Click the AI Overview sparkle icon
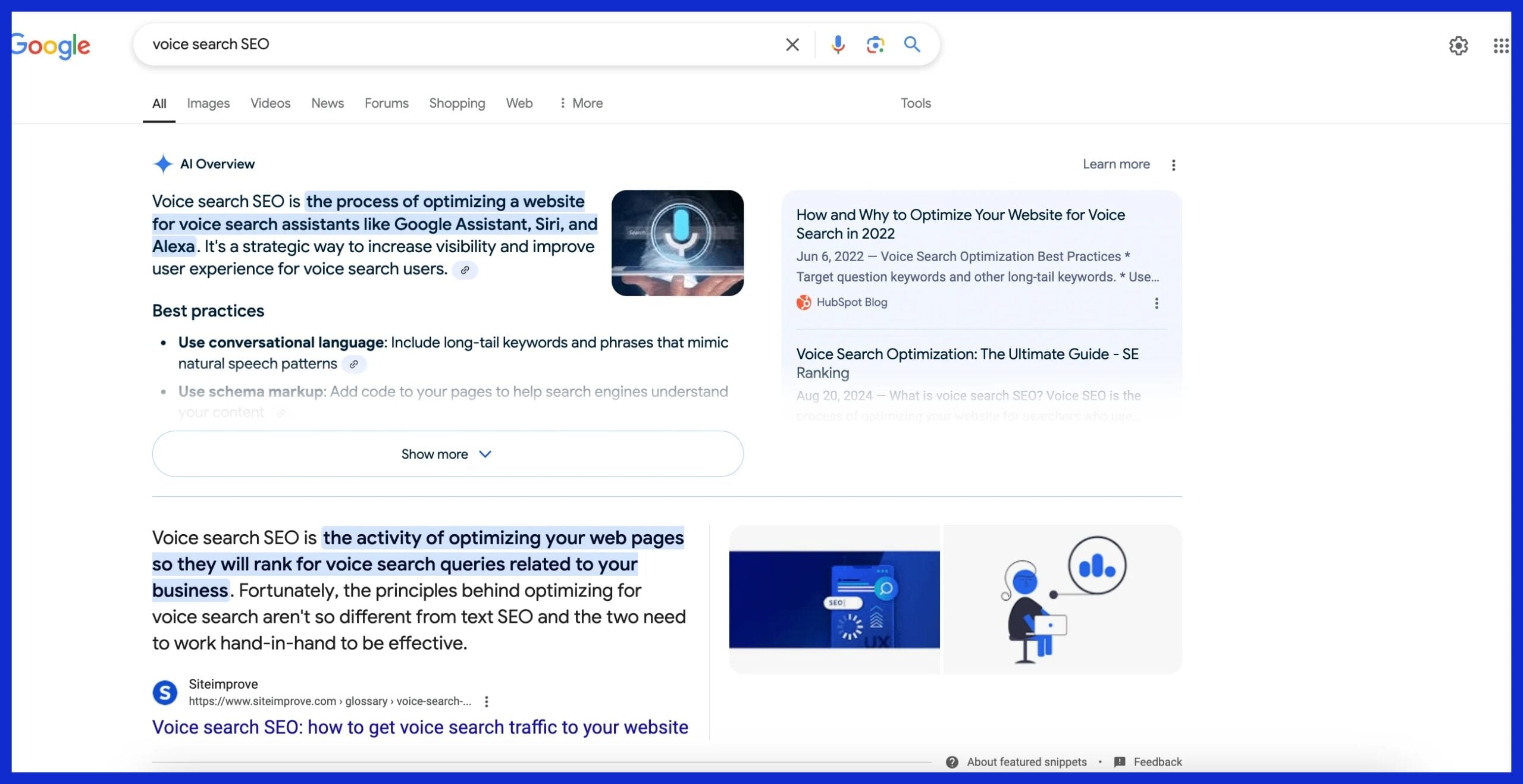Screen dimensions: 1523x784 (162, 164)
